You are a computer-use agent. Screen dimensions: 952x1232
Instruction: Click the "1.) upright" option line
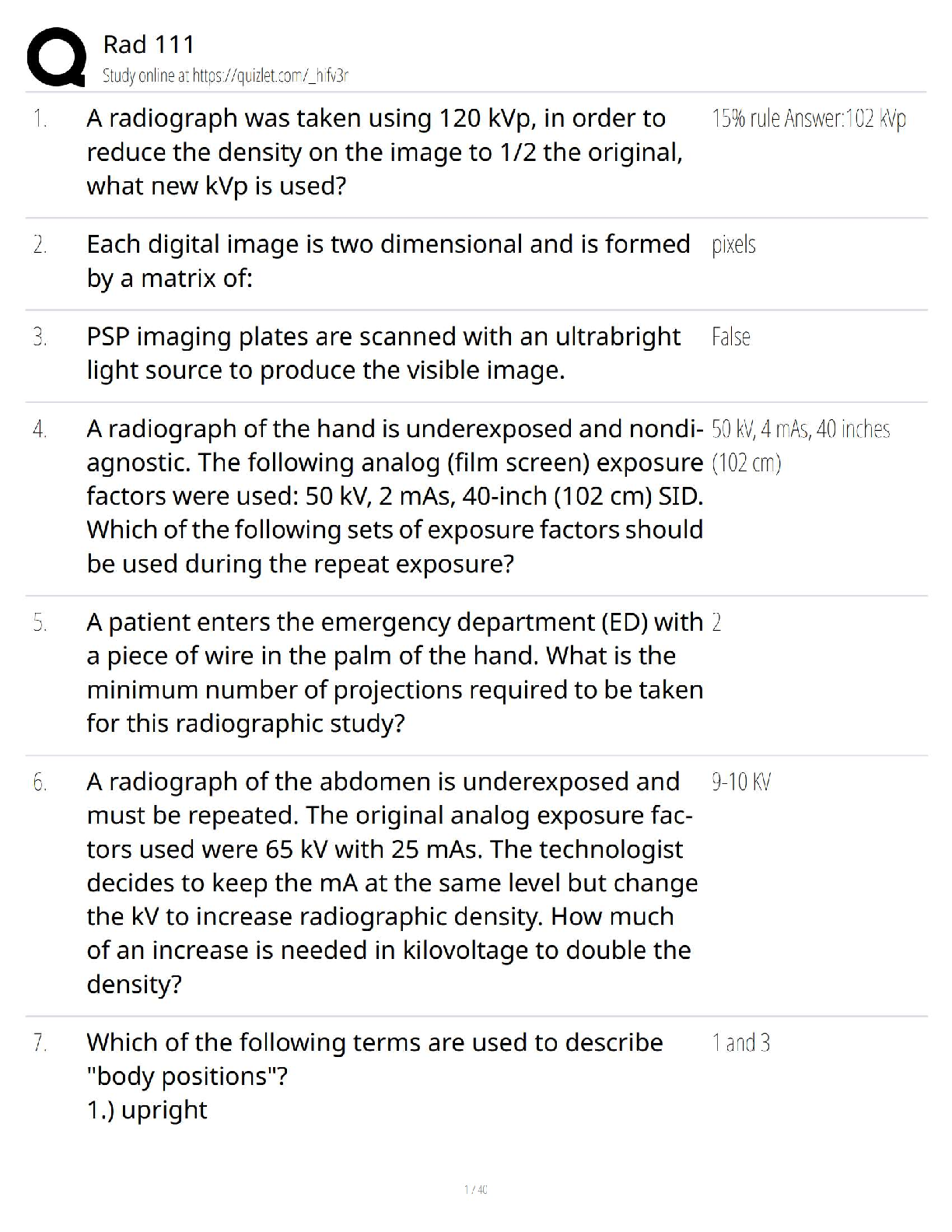147,1110
